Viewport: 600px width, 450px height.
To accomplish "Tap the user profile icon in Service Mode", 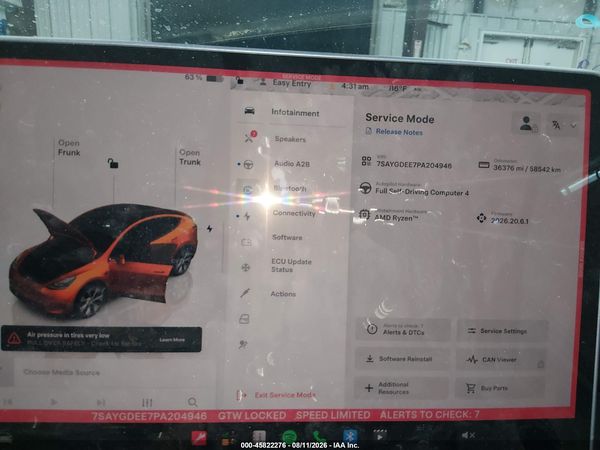I will click(526, 124).
